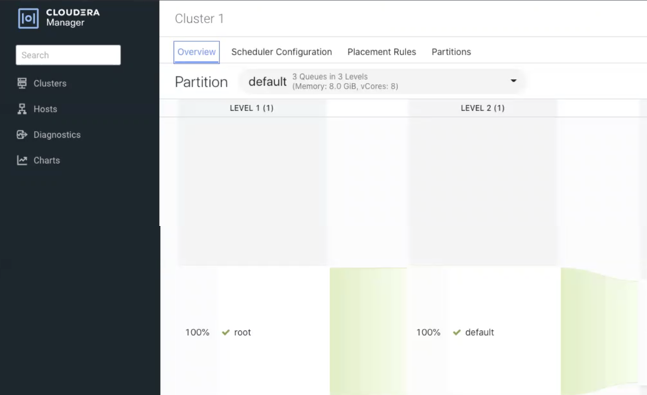The width and height of the screenshot is (647, 395).
Task: Open the Scheduler Configuration tab
Action: (281, 52)
